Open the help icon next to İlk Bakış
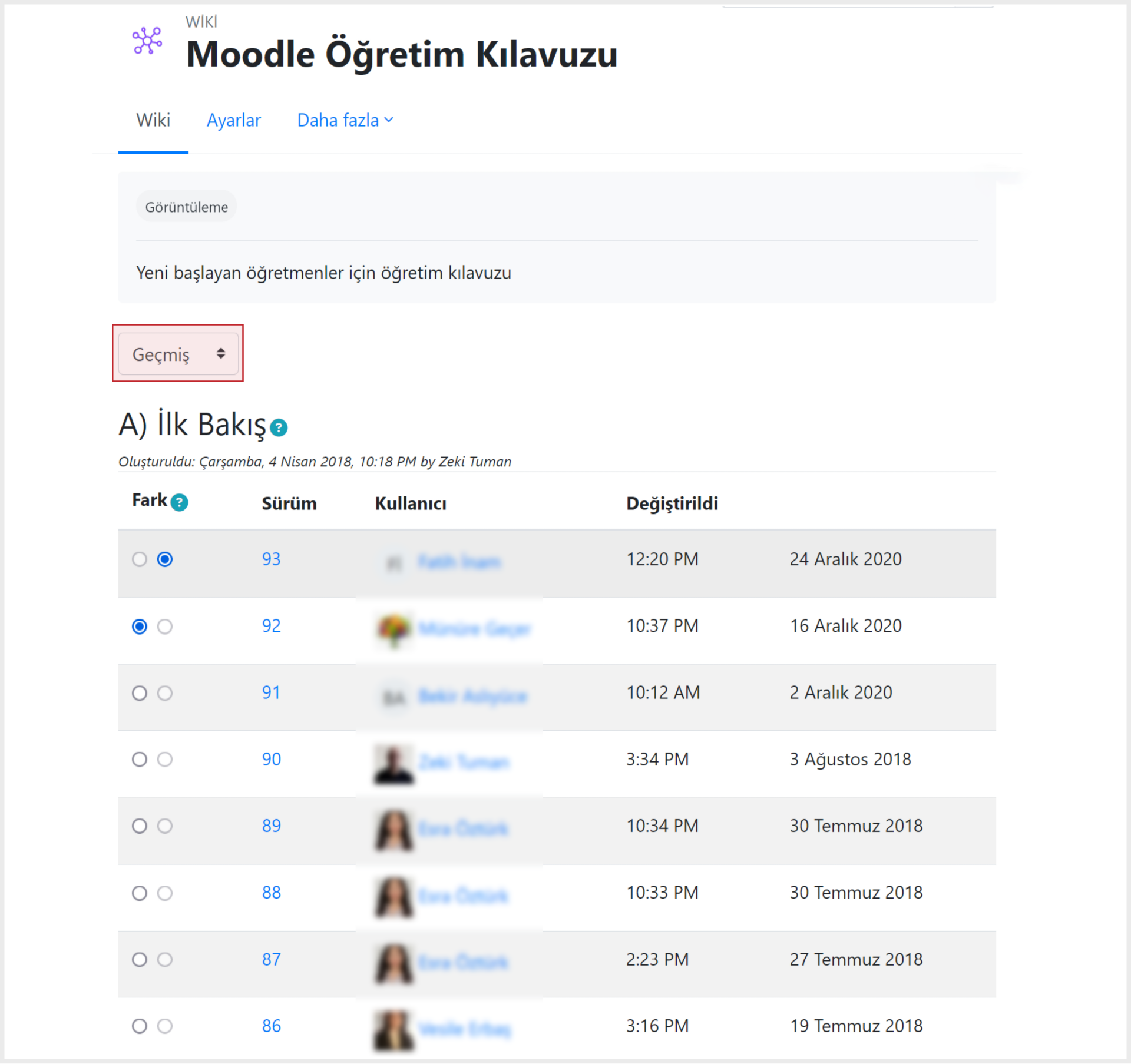 (x=279, y=427)
